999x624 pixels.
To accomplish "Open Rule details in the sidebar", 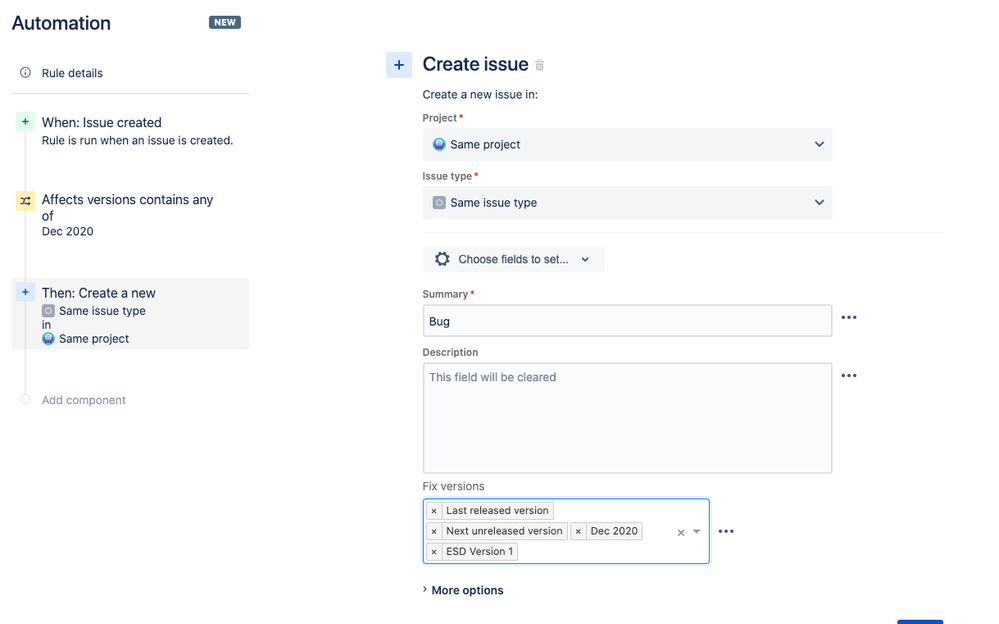I will pyautogui.click(x=72, y=73).
